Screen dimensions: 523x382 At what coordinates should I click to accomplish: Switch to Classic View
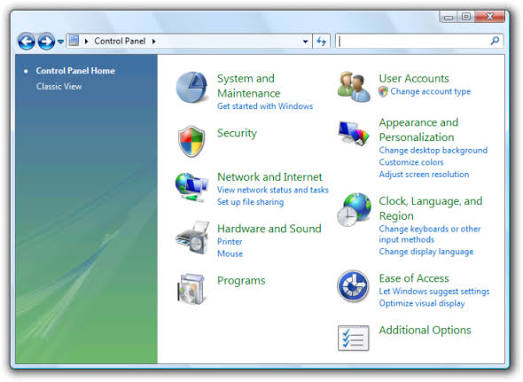click(59, 86)
